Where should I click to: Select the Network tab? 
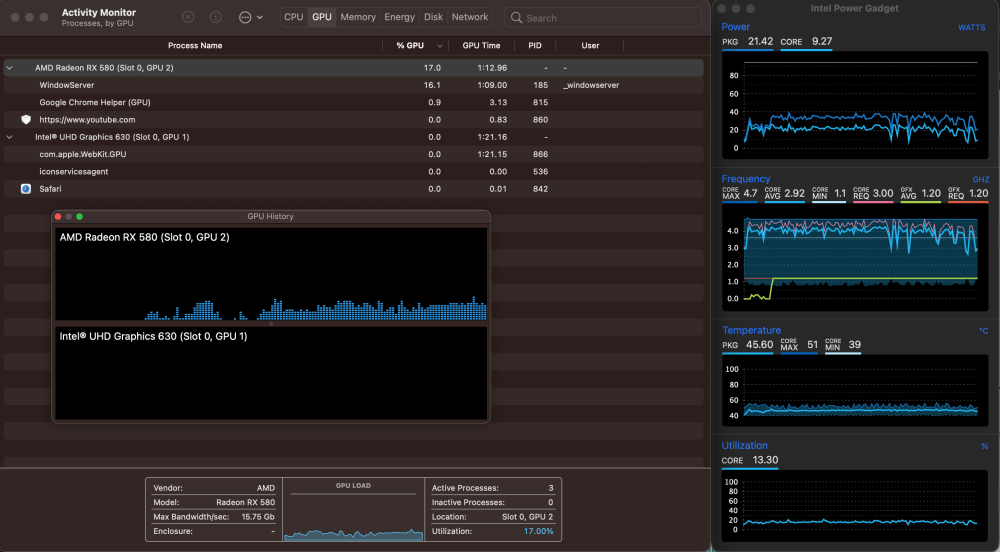point(470,17)
